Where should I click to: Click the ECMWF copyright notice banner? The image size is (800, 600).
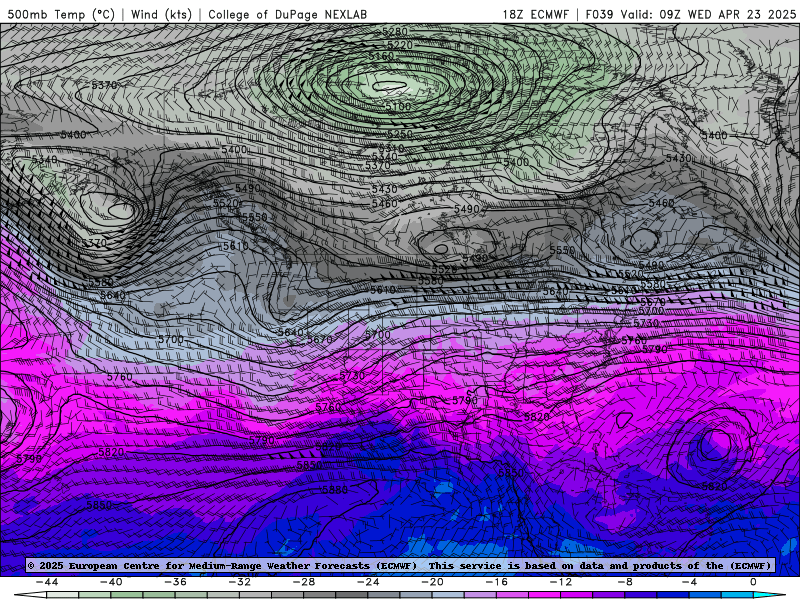[399, 565]
